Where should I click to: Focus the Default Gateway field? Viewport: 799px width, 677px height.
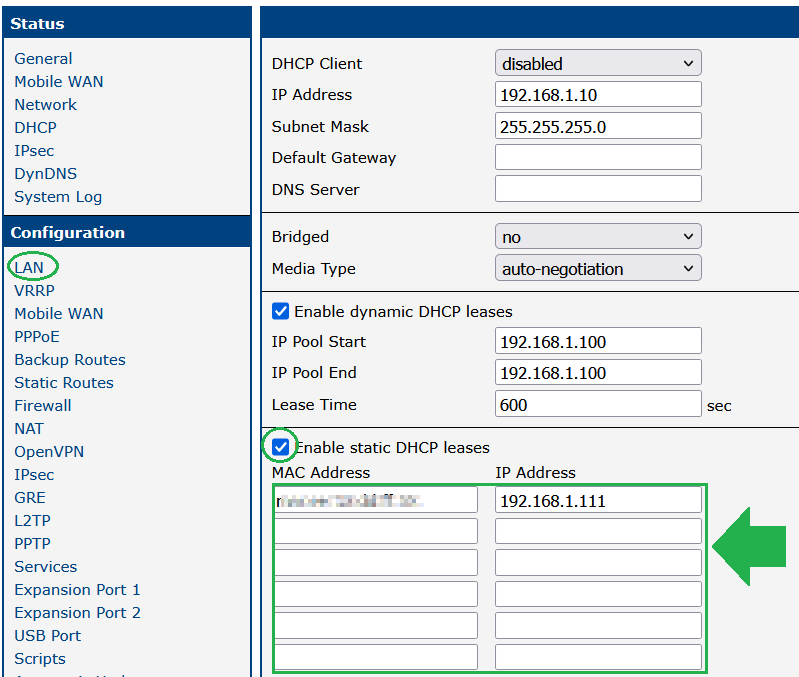point(598,158)
